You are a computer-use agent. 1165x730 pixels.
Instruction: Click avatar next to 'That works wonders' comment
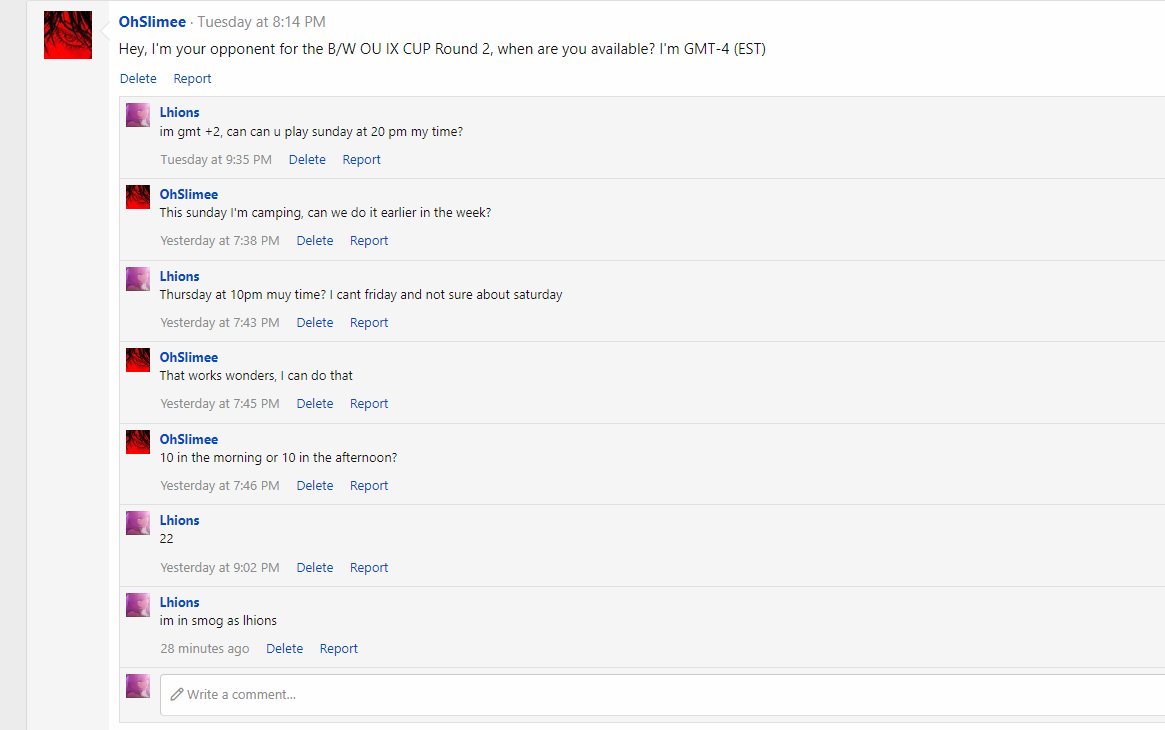coord(137,359)
